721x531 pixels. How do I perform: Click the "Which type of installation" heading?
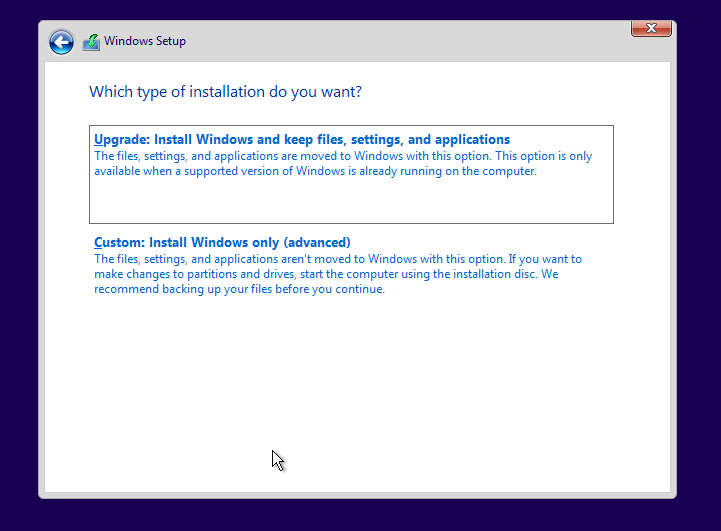pyautogui.click(x=225, y=92)
